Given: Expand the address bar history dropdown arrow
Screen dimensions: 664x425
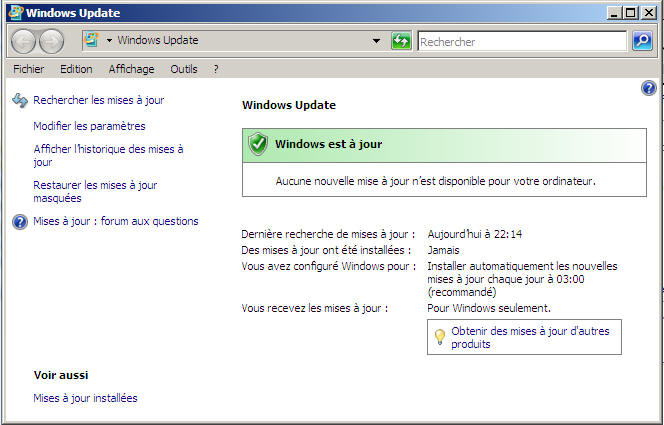Looking at the screenshot, I should click(x=376, y=41).
